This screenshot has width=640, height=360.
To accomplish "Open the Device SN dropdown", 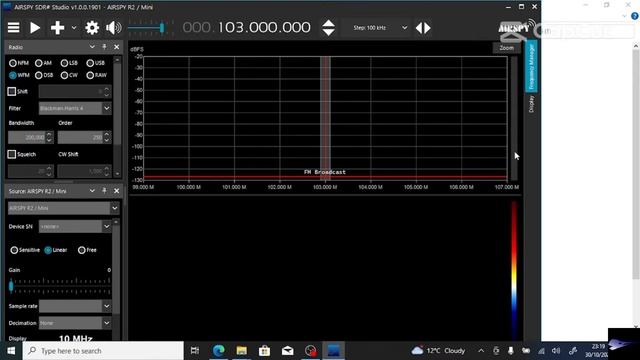I will [x=75, y=227].
